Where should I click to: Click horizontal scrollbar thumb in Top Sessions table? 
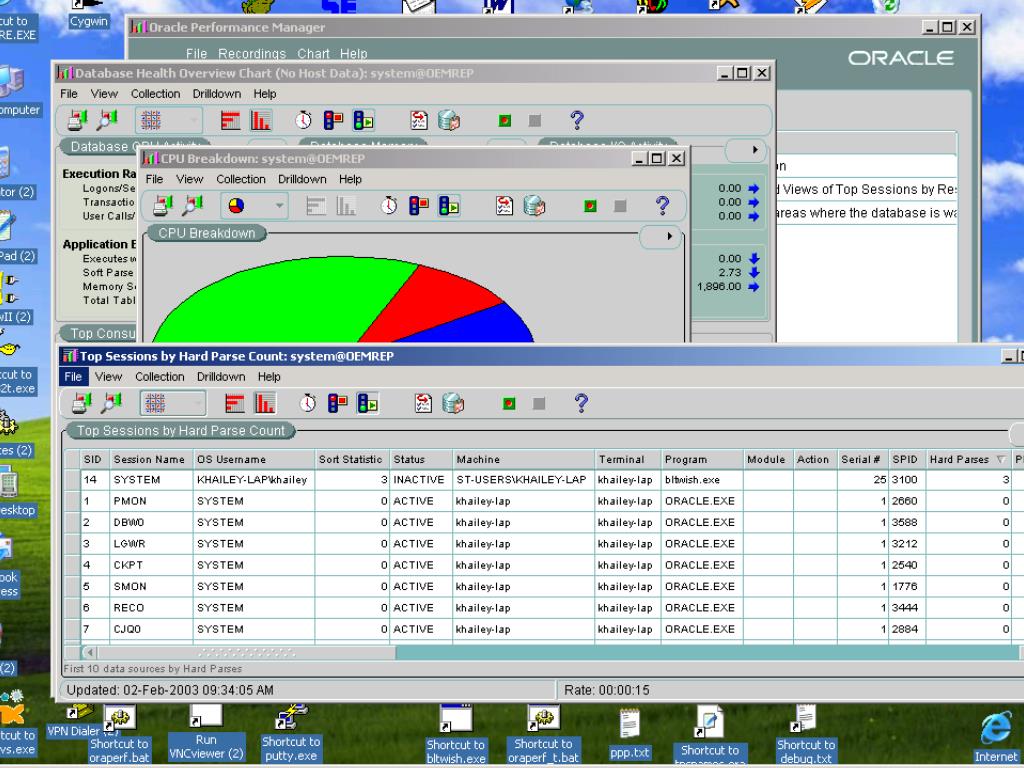(x=247, y=652)
